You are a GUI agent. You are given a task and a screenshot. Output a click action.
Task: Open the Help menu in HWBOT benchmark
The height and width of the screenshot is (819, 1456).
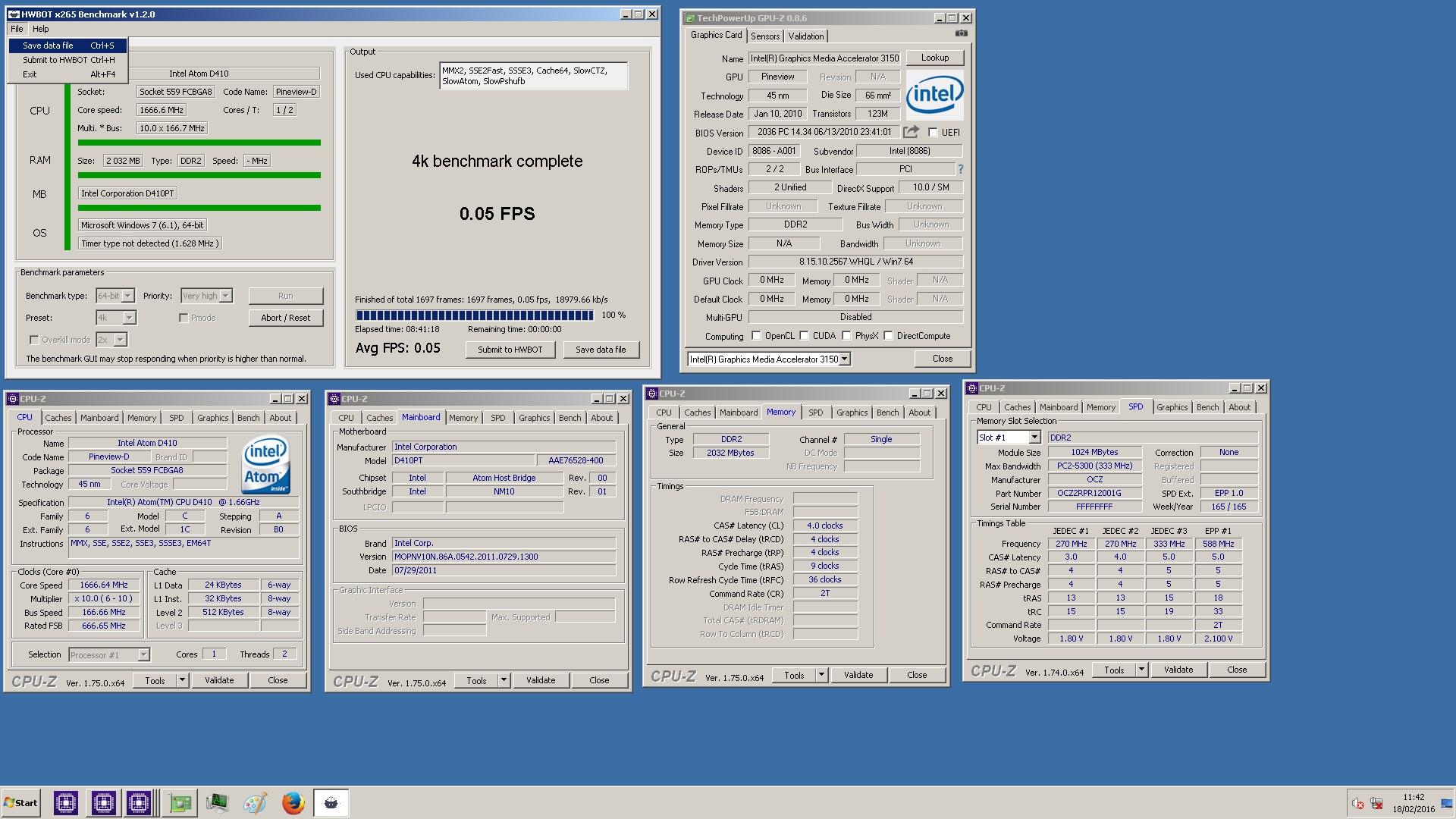click(x=40, y=29)
